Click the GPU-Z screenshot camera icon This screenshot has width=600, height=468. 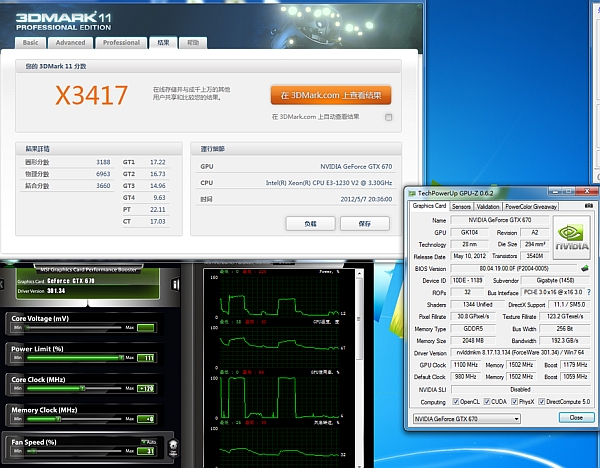click(x=589, y=206)
